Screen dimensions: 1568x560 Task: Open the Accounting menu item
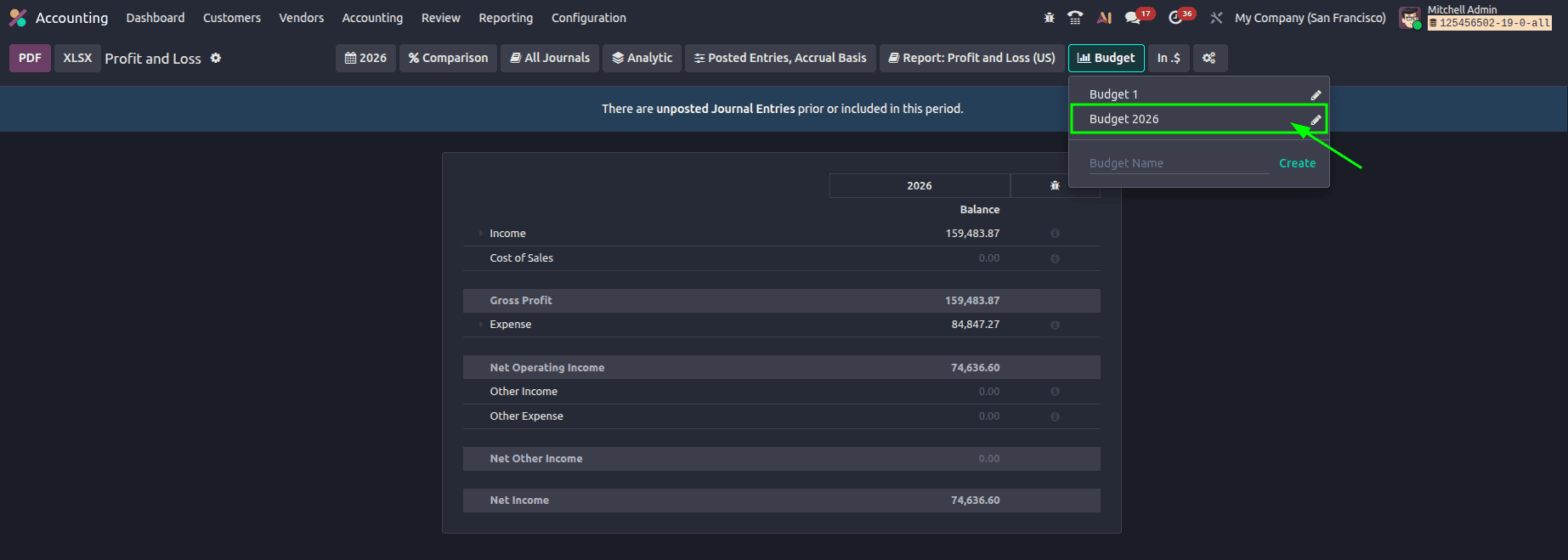(372, 18)
